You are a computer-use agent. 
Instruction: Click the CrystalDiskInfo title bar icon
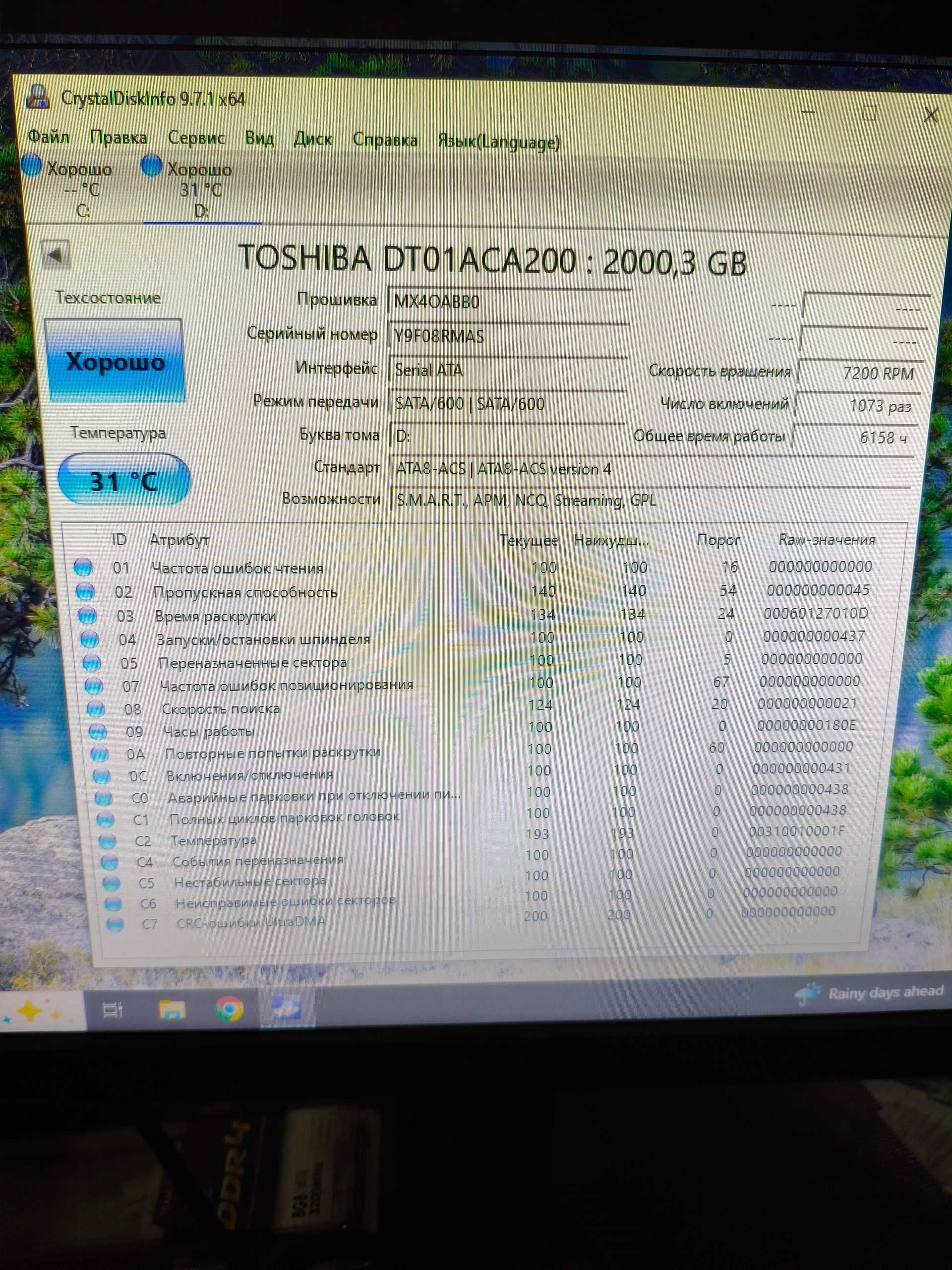click(38, 96)
